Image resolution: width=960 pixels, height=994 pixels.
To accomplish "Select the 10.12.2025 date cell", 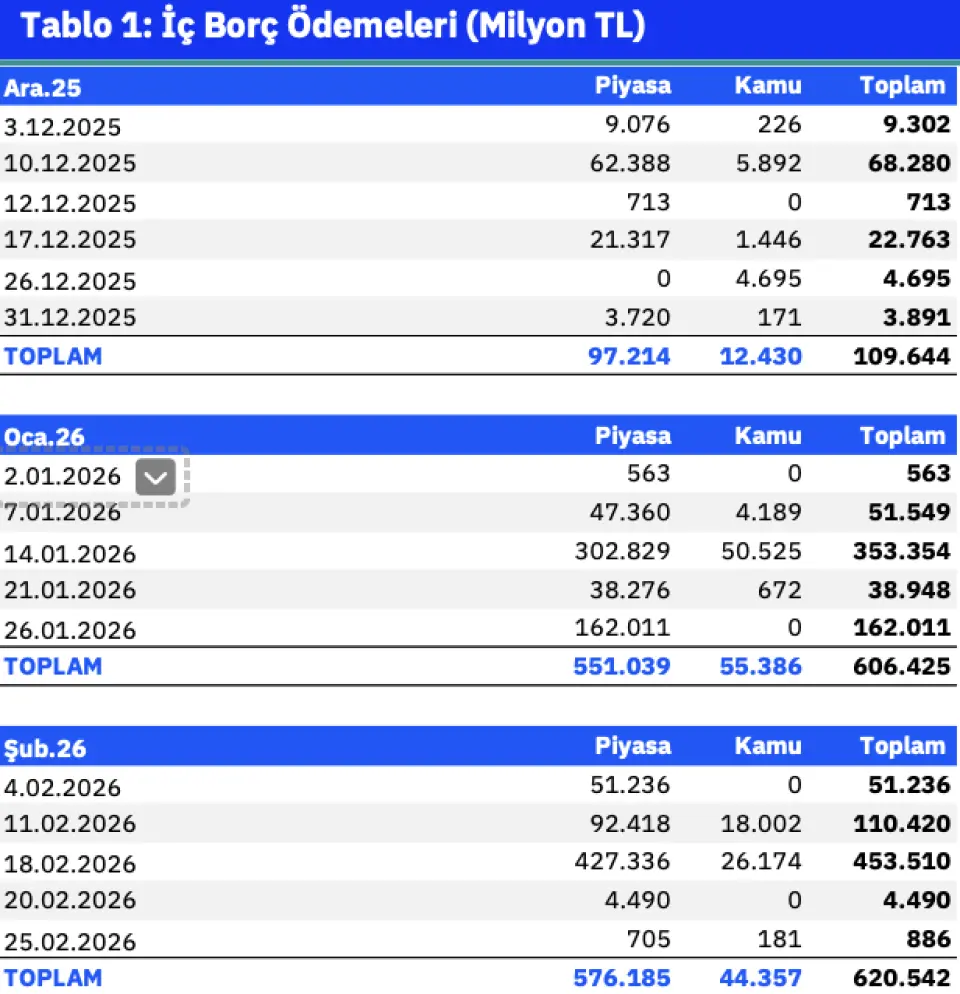I will 70,163.
